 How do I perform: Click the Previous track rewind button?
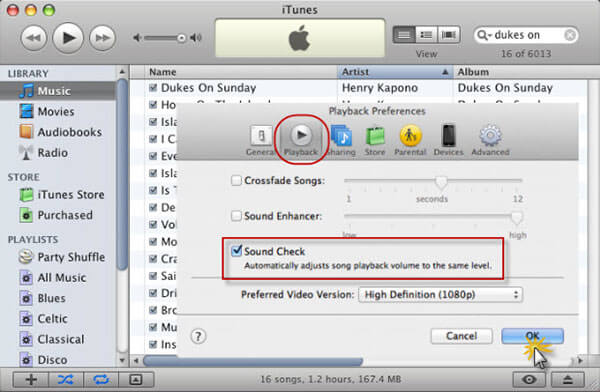[34, 38]
